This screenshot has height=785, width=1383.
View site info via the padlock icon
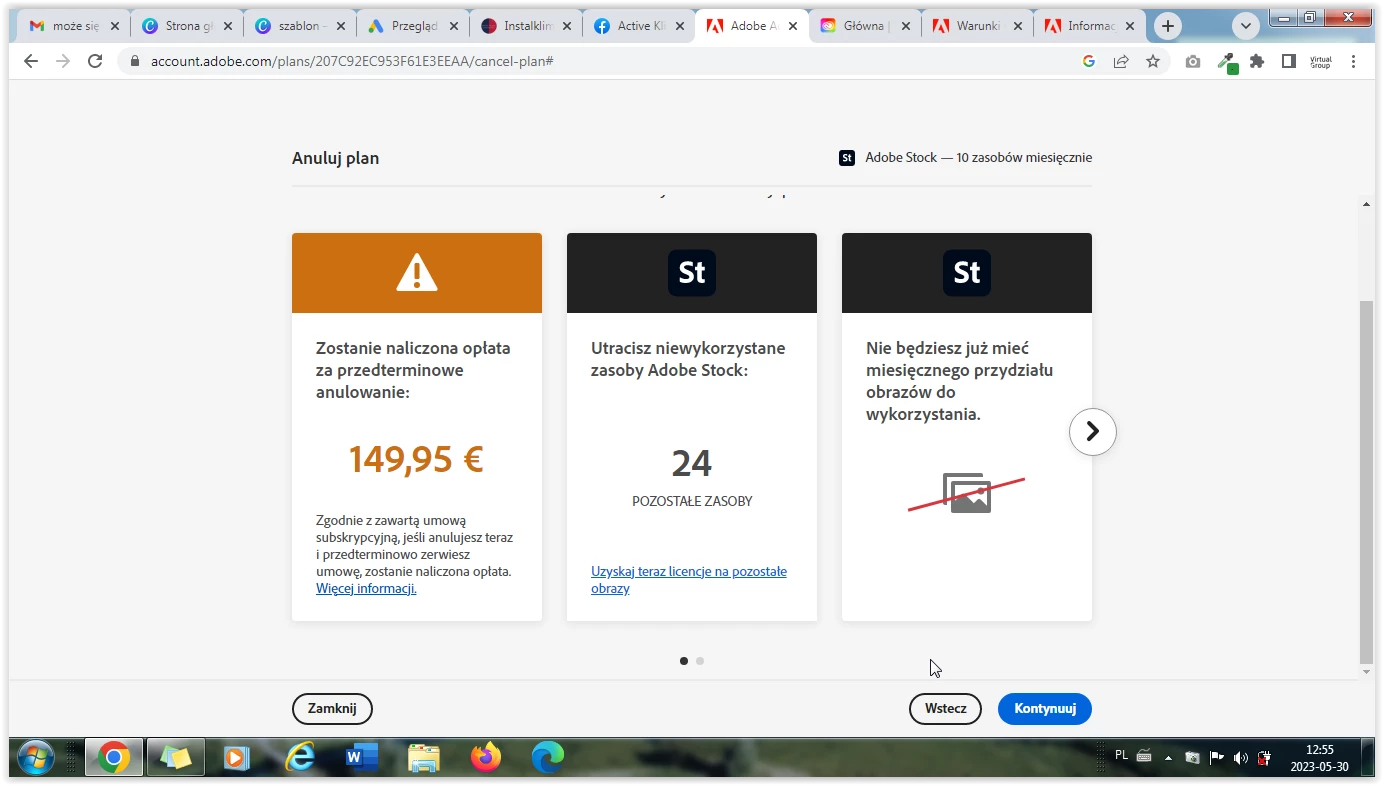134,61
